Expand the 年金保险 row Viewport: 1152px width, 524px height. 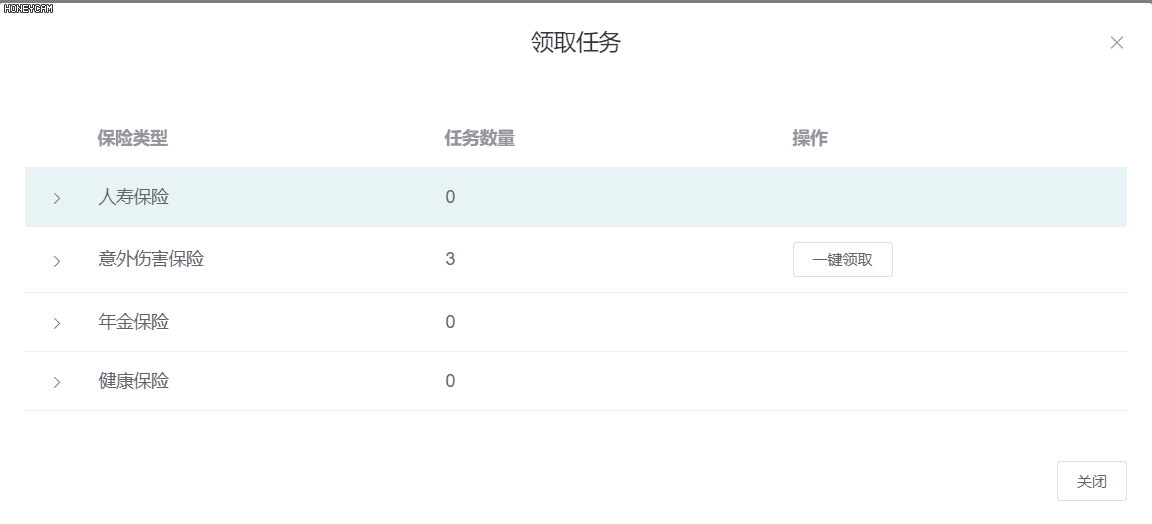[x=57, y=323]
